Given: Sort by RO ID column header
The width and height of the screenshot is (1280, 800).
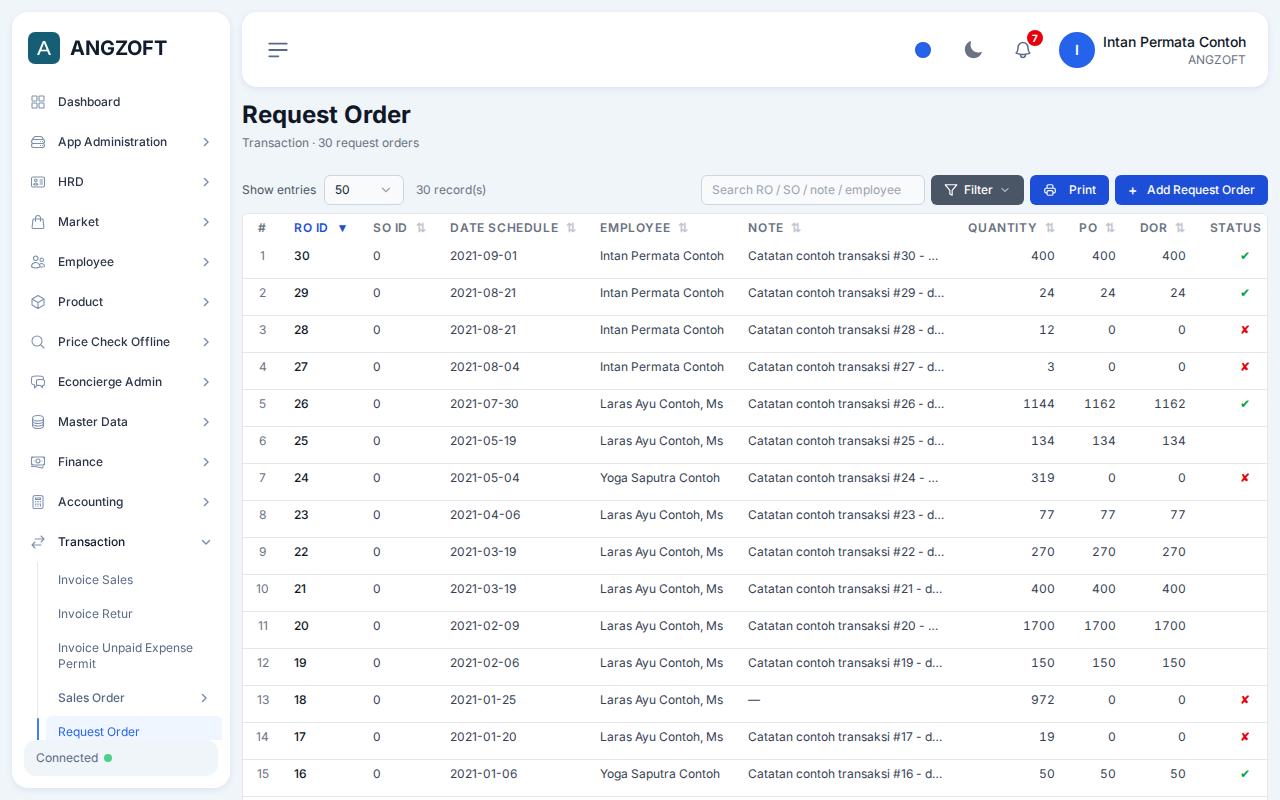Looking at the screenshot, I should (320, 228).
